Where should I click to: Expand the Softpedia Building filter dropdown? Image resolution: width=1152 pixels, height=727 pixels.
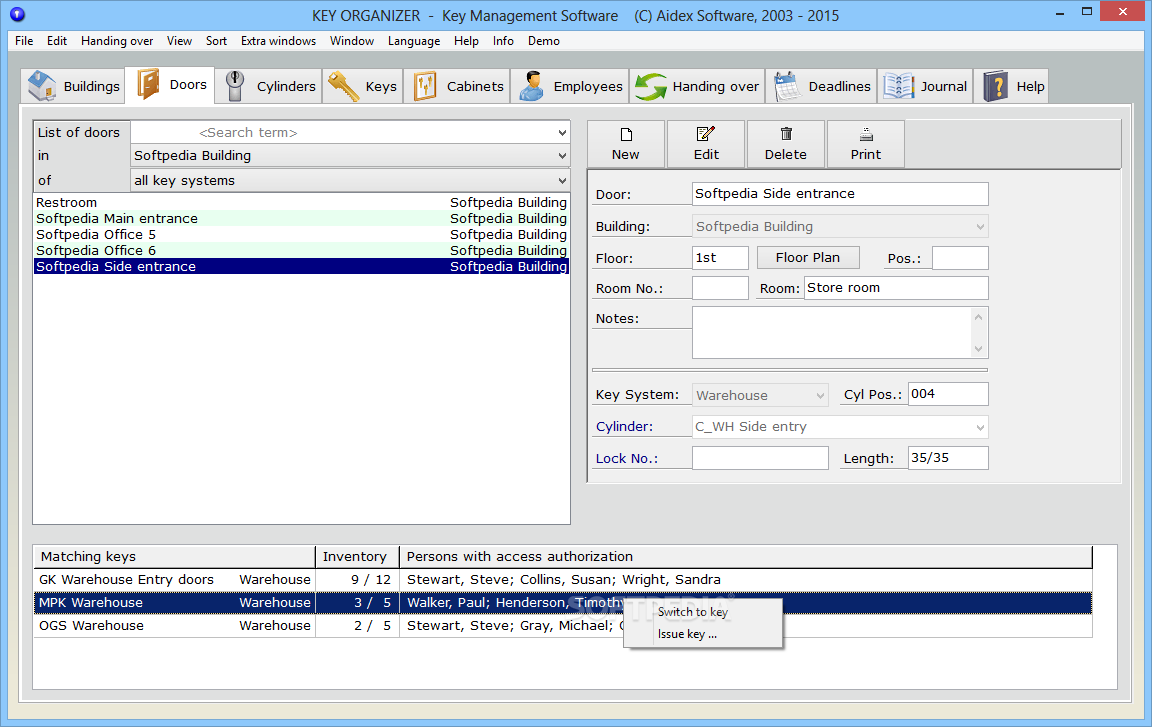pos(562,156)
